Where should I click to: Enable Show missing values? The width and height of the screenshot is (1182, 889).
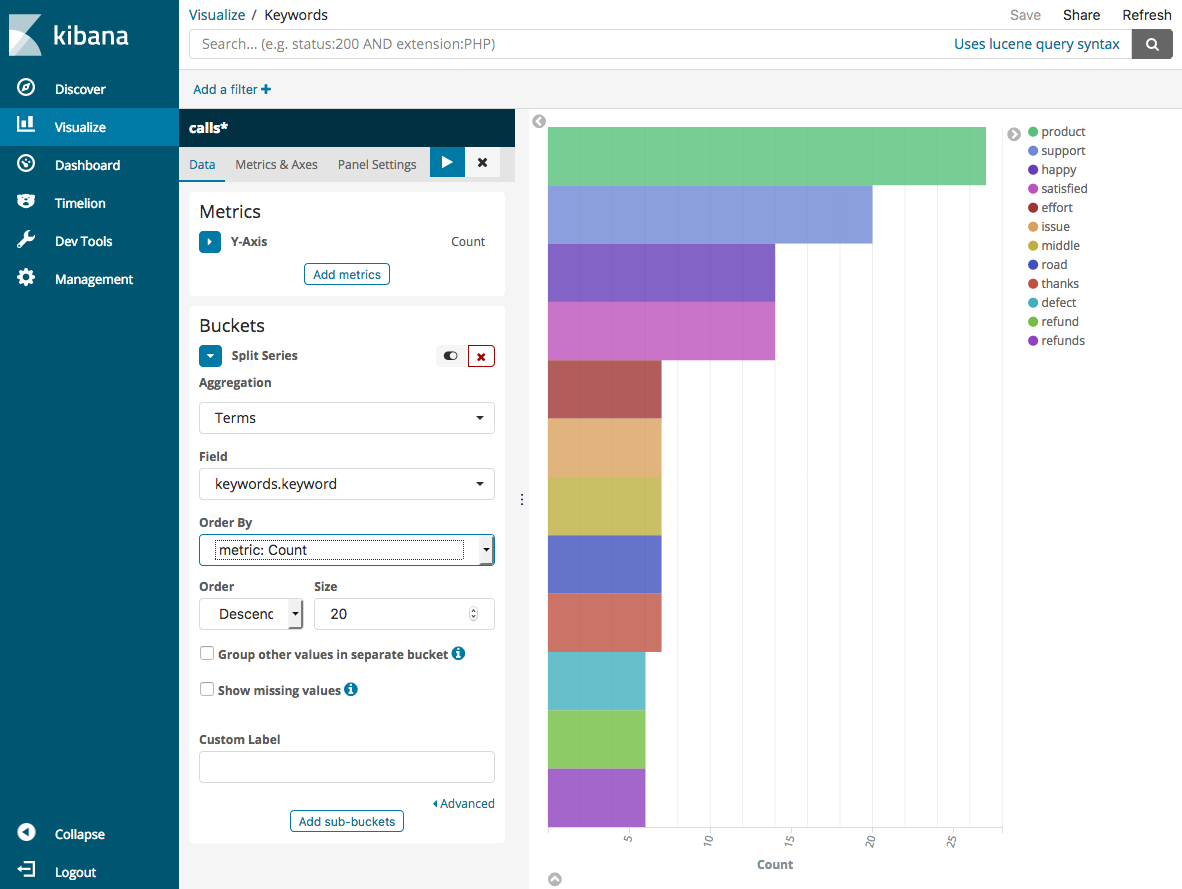pyautogui.click(x=207, y=689)
